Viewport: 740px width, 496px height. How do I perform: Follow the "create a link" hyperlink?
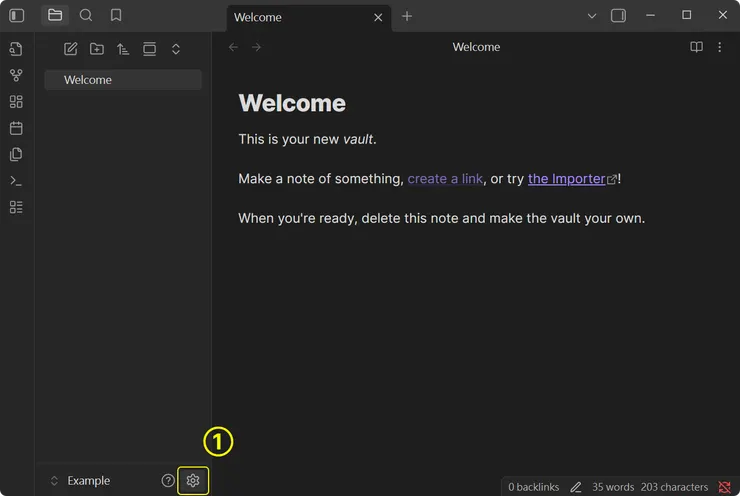445,179
